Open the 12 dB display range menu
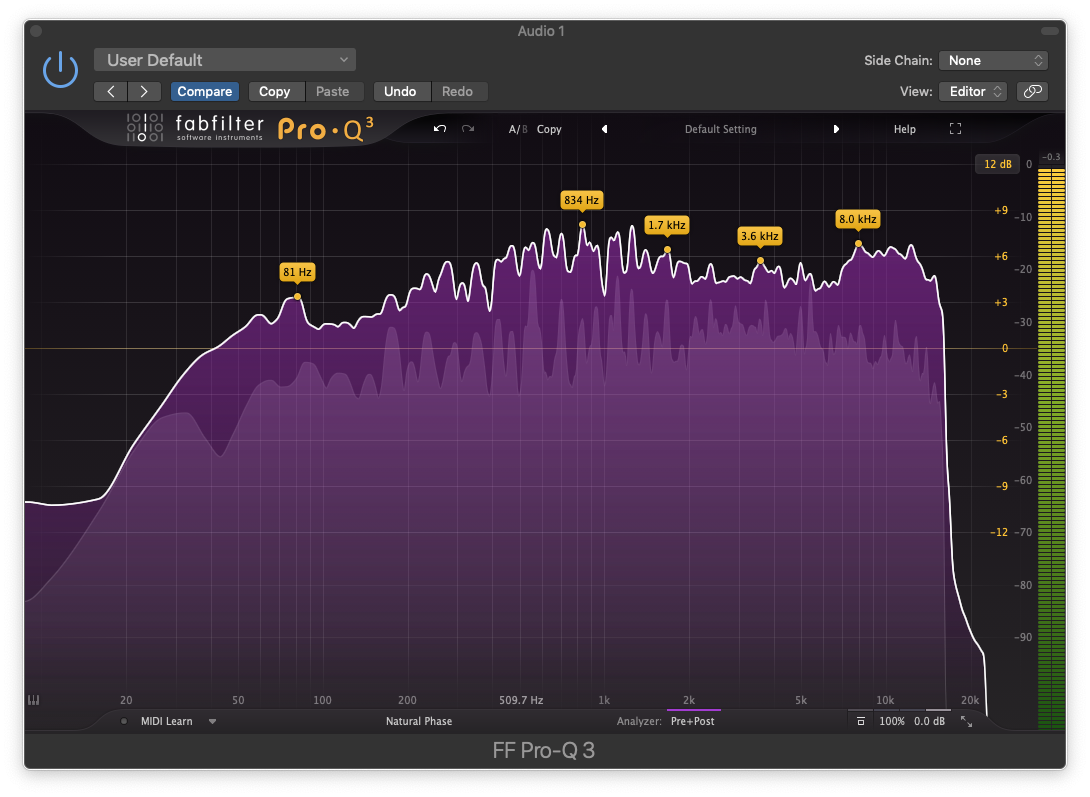The height and width of the screenshot is (797, 1090). (x=998, y=164)
